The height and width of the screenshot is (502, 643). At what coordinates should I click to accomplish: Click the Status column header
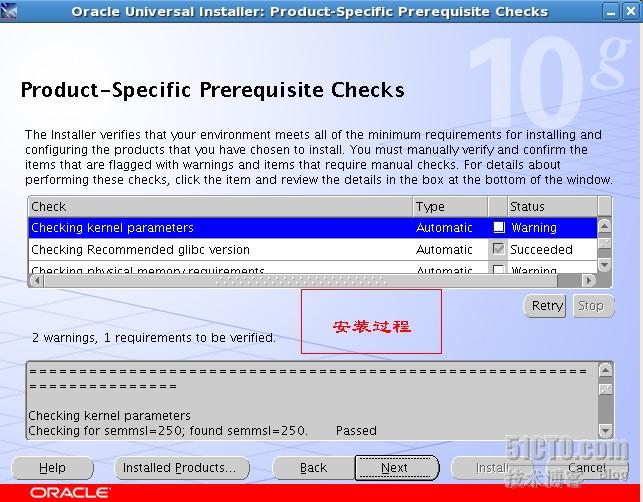[x=552, y=206]
